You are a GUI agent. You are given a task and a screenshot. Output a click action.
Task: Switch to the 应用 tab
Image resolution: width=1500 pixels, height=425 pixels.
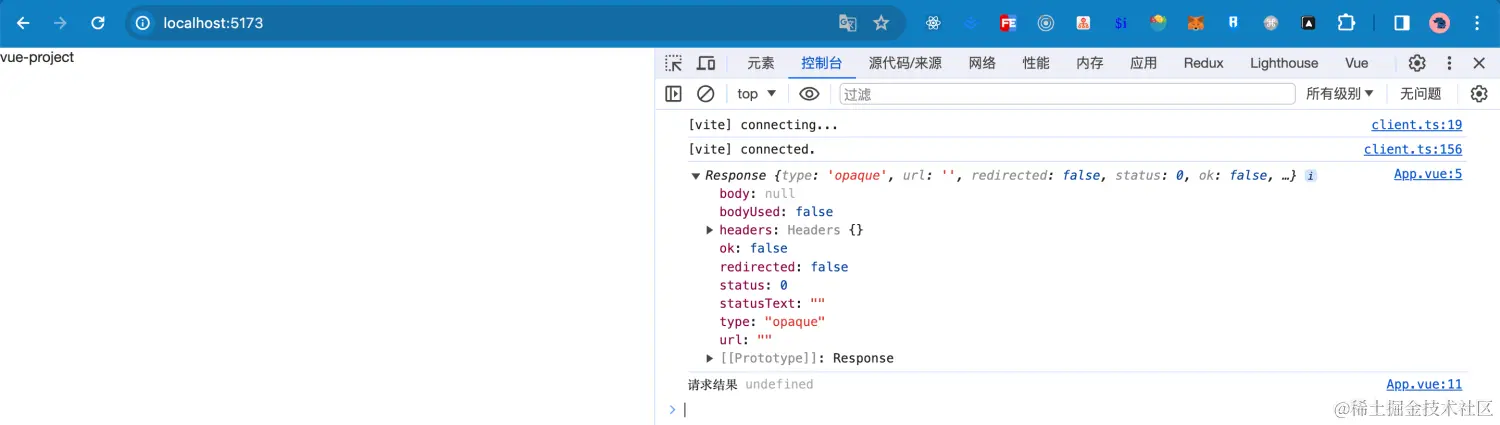coord(1143,63)
